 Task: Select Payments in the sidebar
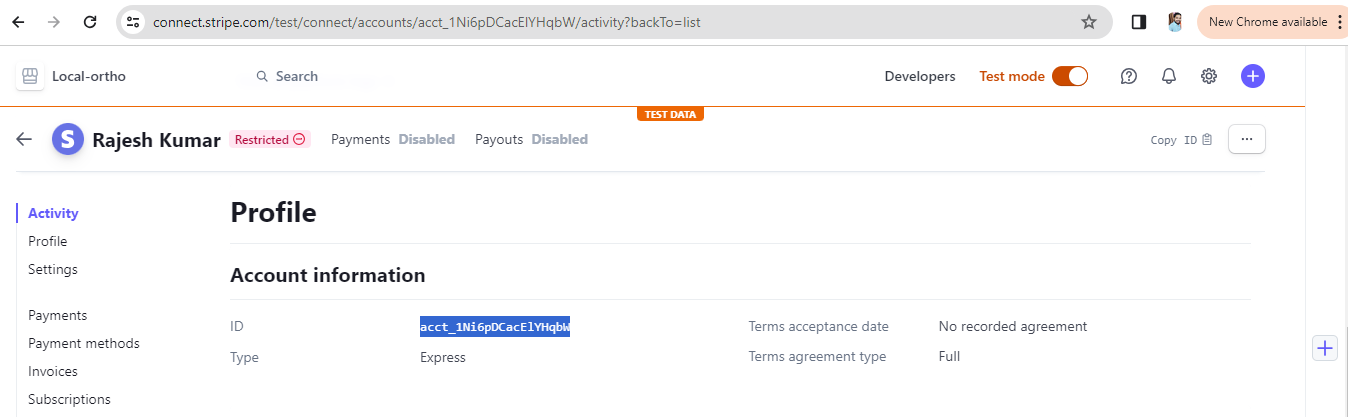58,315
